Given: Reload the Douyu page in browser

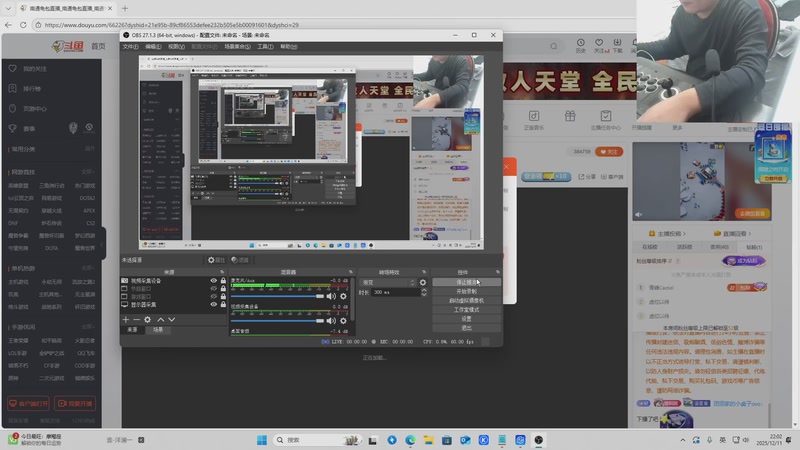Looking at the screenshot, I should (23, 24).
